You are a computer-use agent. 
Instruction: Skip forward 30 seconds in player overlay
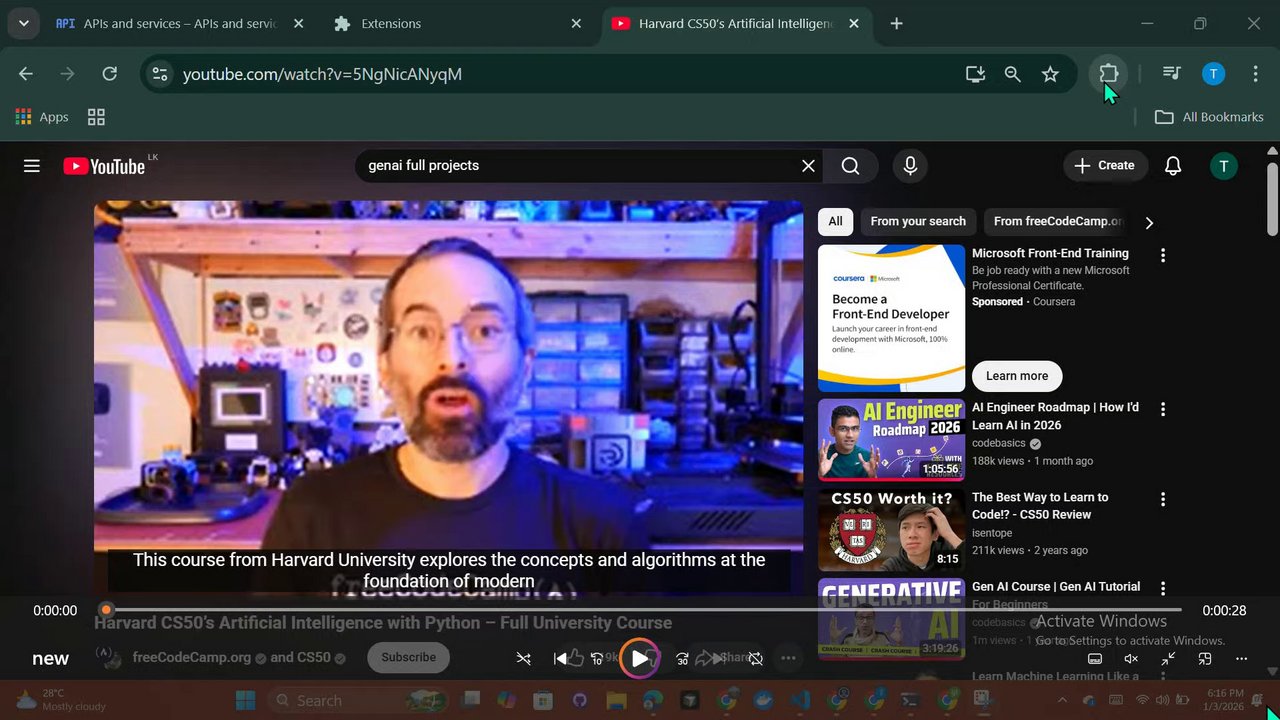(682, 659)
